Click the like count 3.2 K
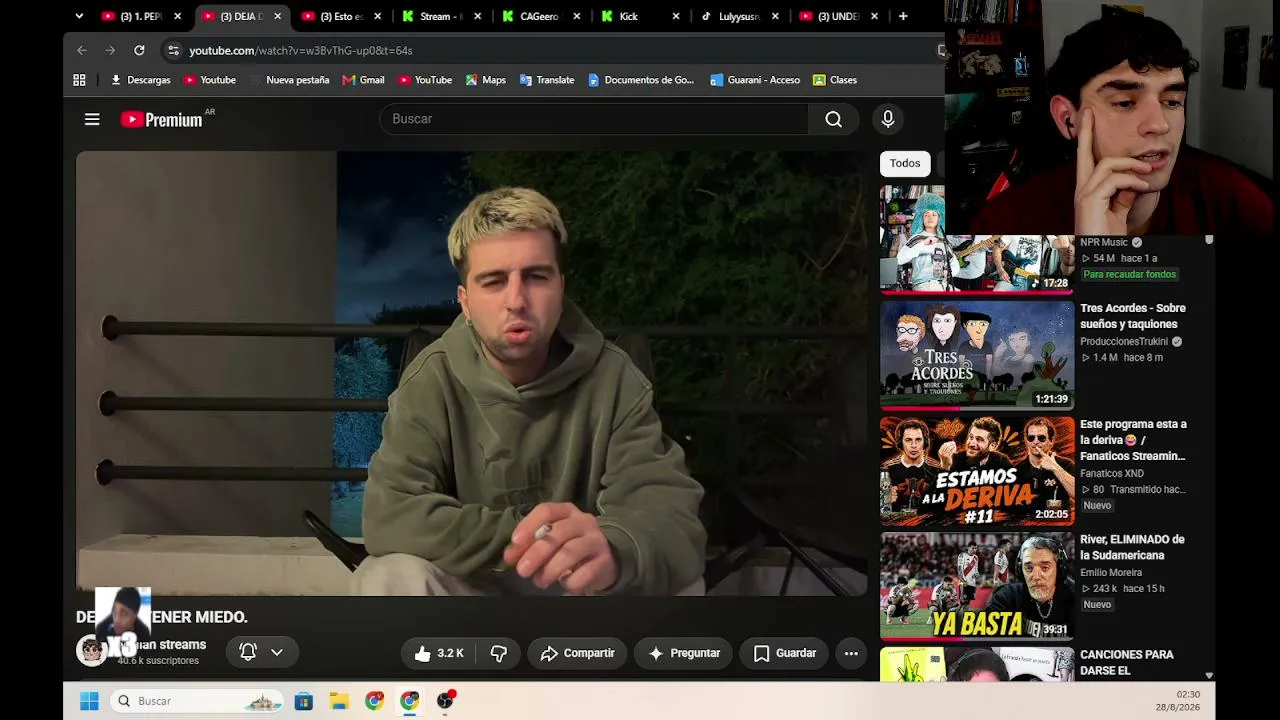This screenshot has height=720, width=1280. (450, 653)
